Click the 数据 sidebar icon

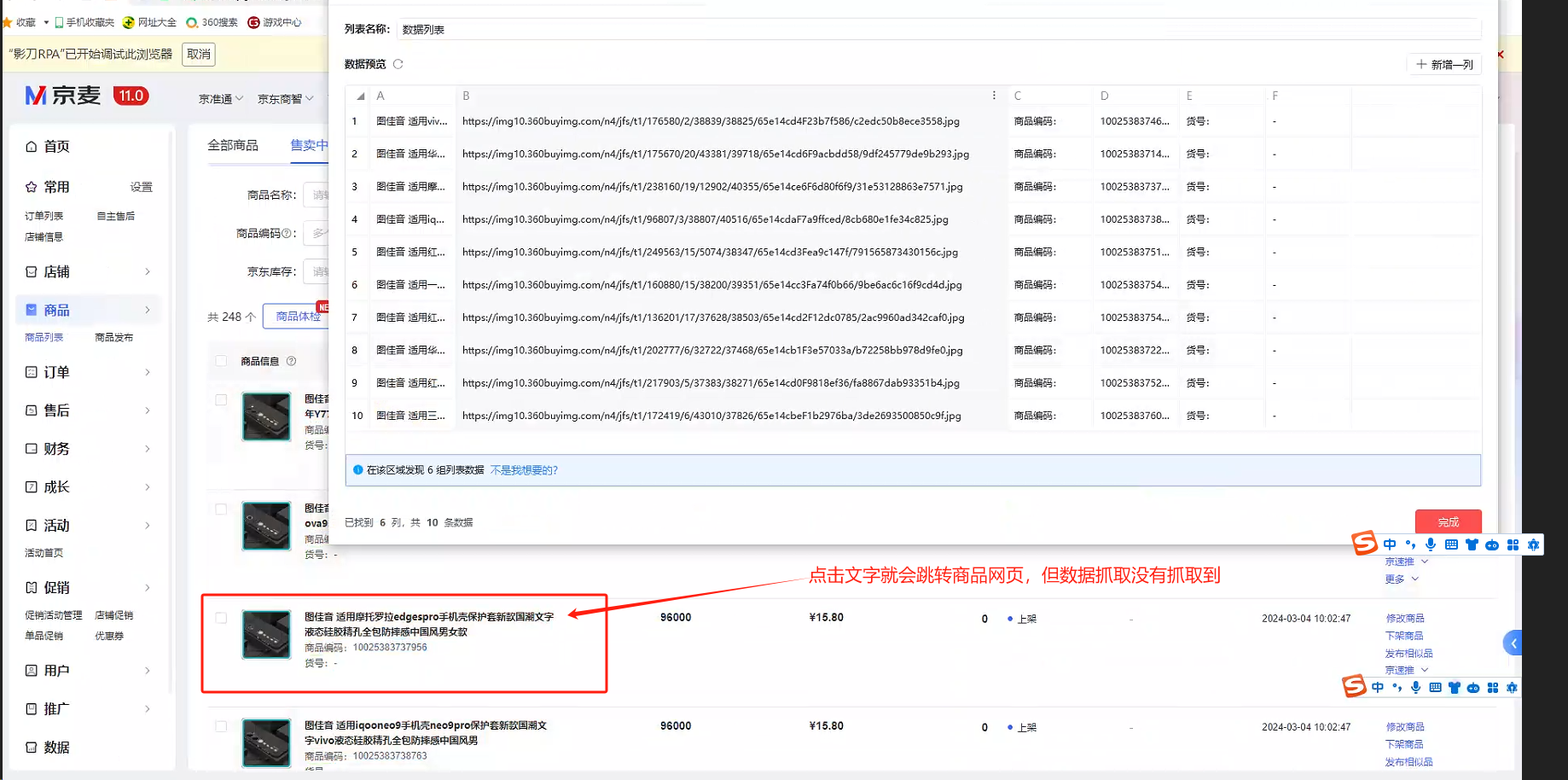point(32,748)
